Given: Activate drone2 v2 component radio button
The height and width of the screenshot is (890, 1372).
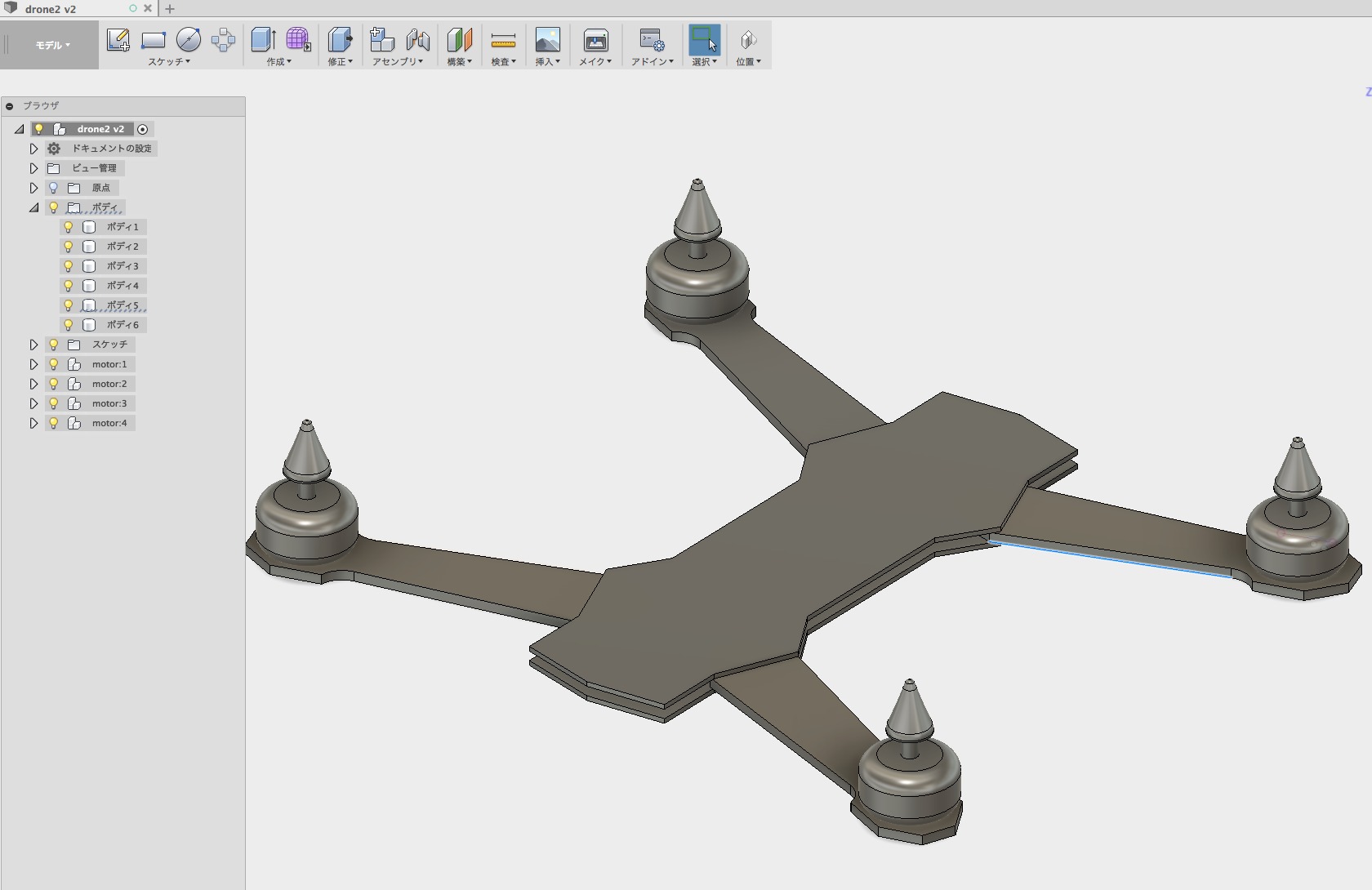Looking at the screenshot, I should point(143,129).
